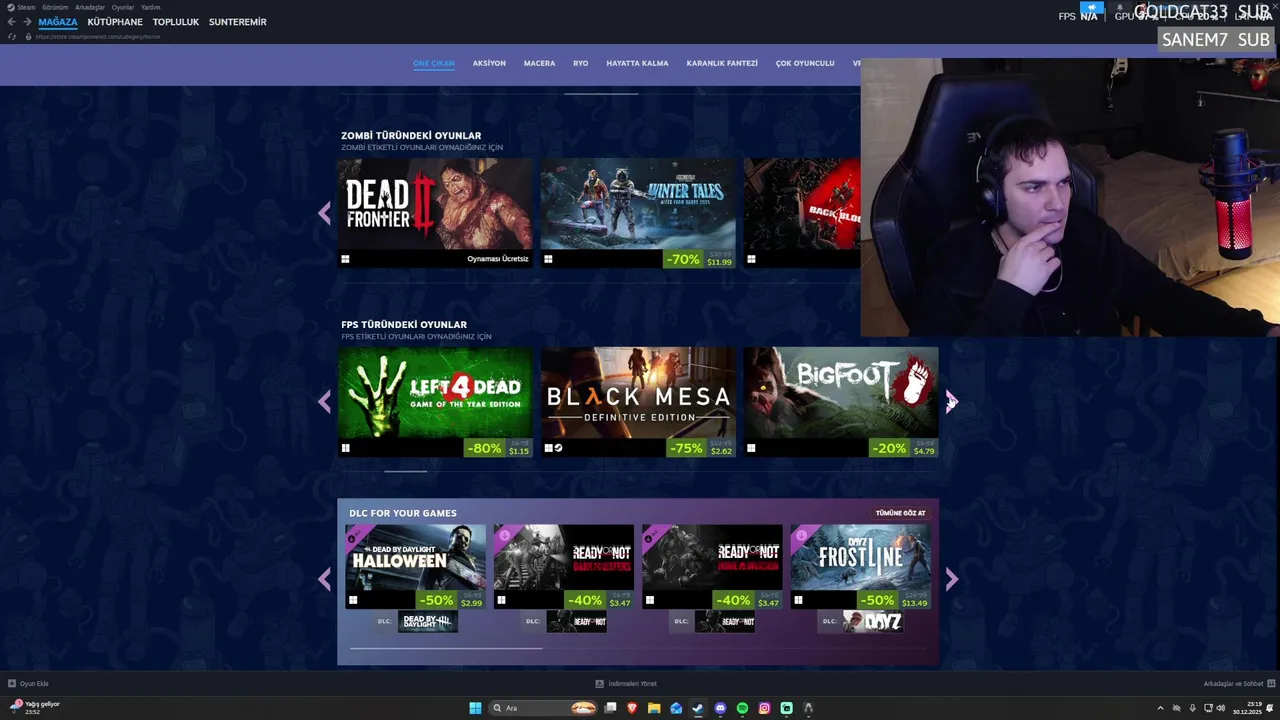Click the -70% Winter Tales price tag
Screen dimensions: 1280x720
[699, 259]
